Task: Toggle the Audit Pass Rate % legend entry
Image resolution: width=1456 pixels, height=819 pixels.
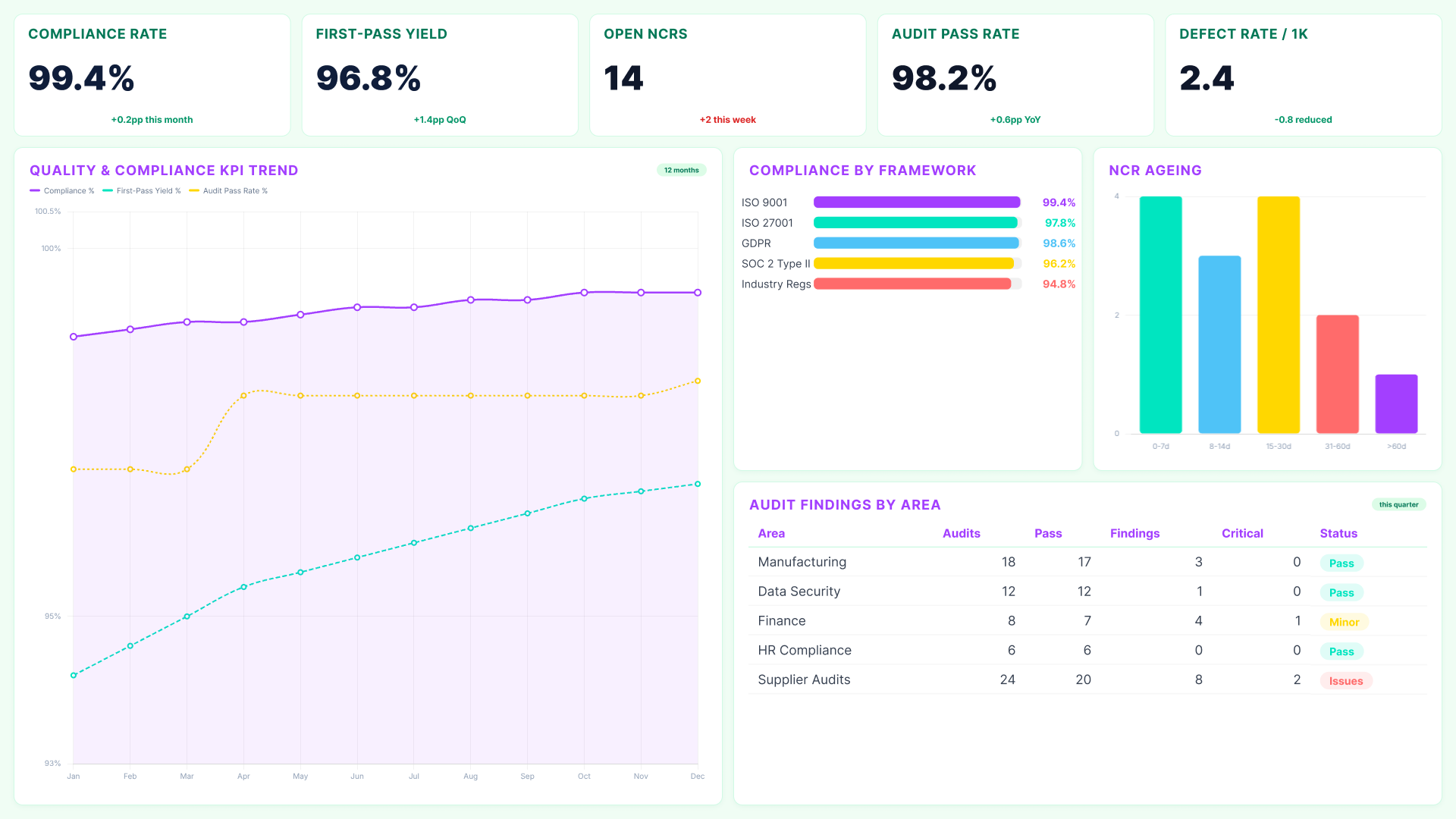Action: [x=228, y=191]
